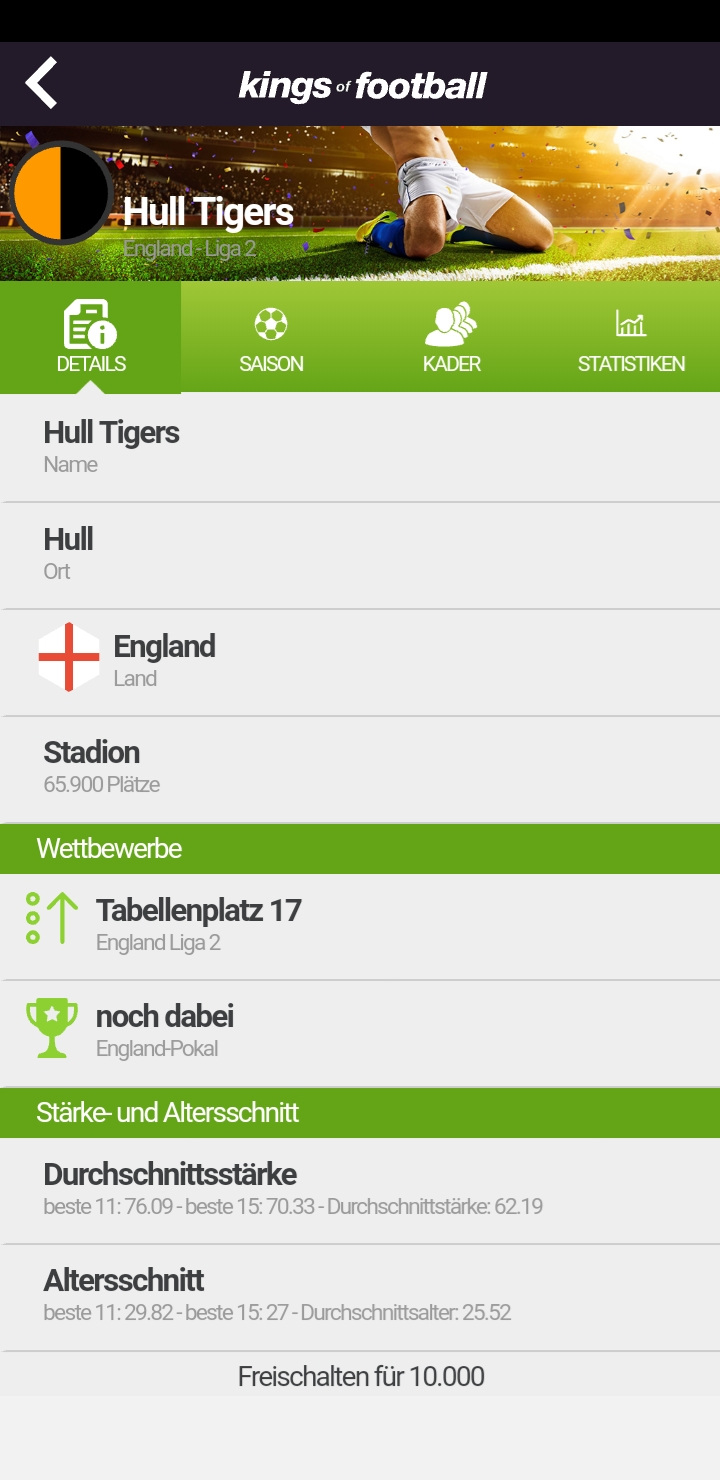Viewport: 720px width, 1480px height.
Task: Tap the Hull Tigers Name row
Action: point(360,447)
